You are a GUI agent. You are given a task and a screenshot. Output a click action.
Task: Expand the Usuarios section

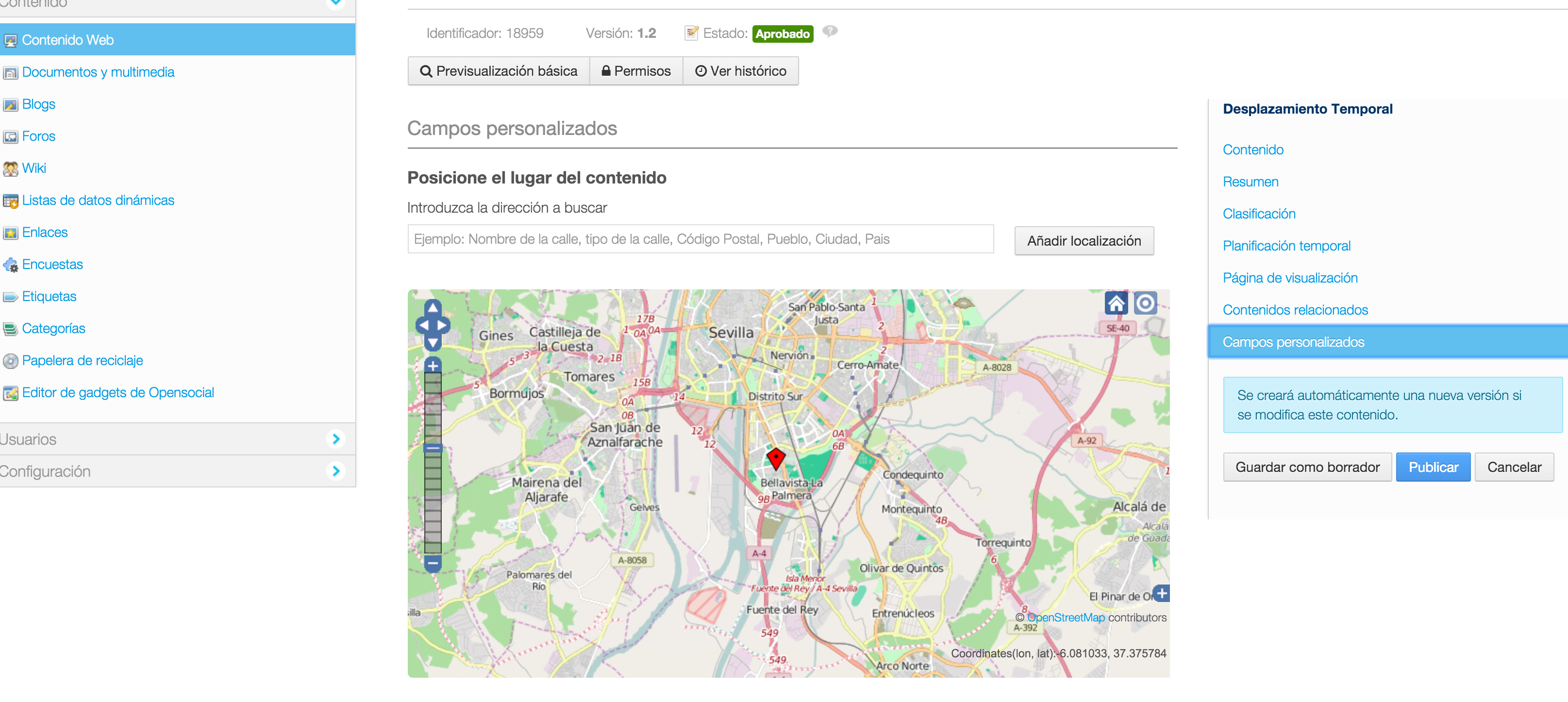click(x=335, y=439)
